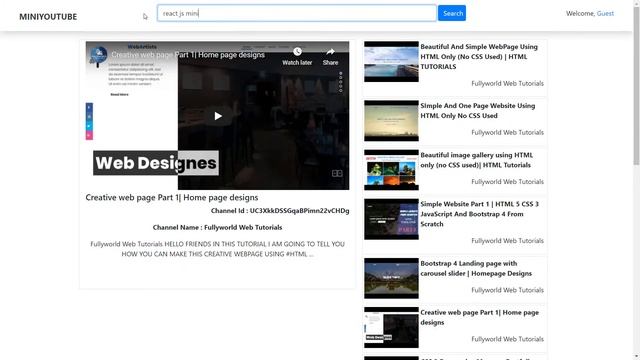The width and height of the screenshot is (640, 360).
Task: Click the Search button
Action: pos(452,13)
